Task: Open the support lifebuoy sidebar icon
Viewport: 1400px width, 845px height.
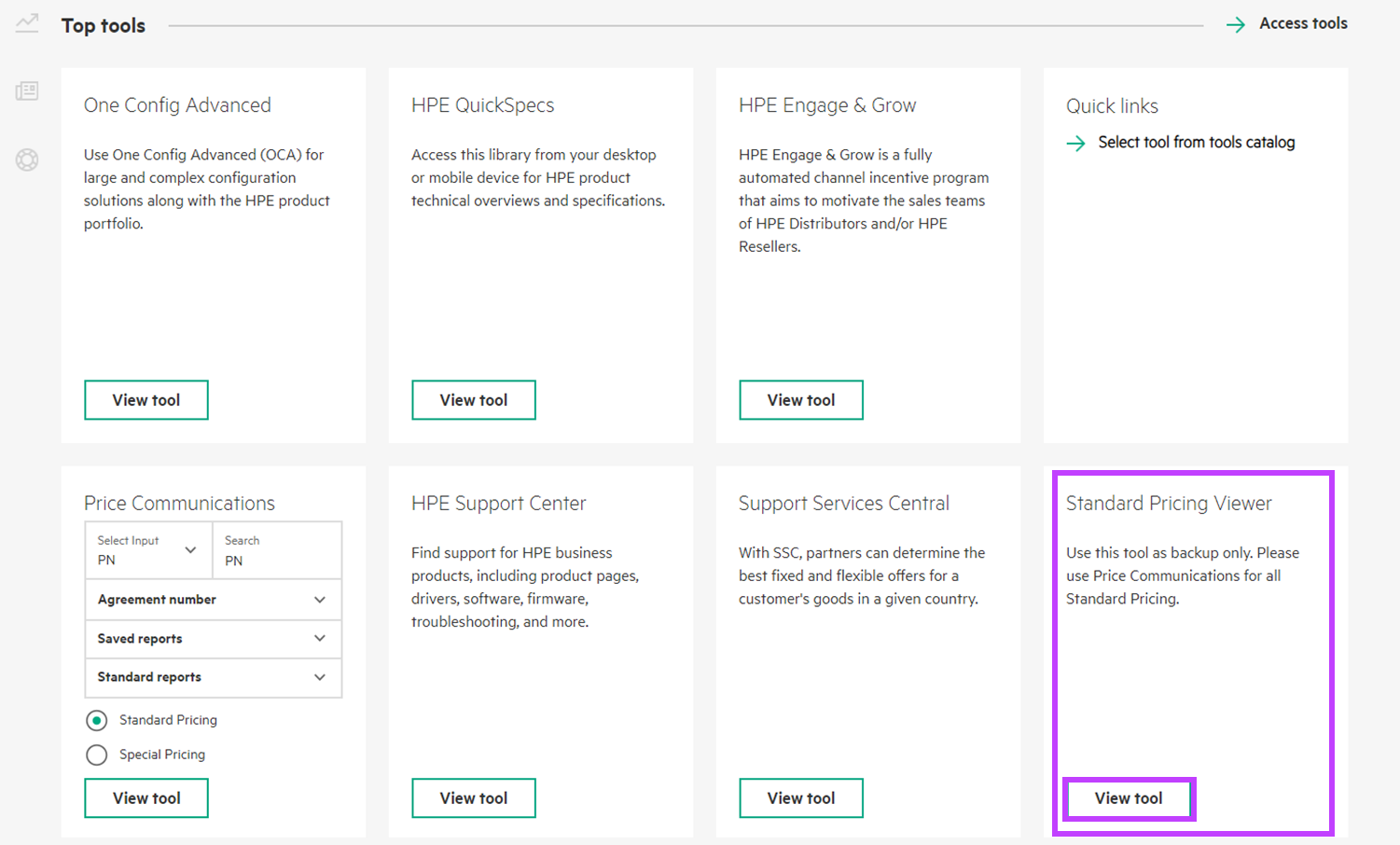Action: [x=27, y=160]
